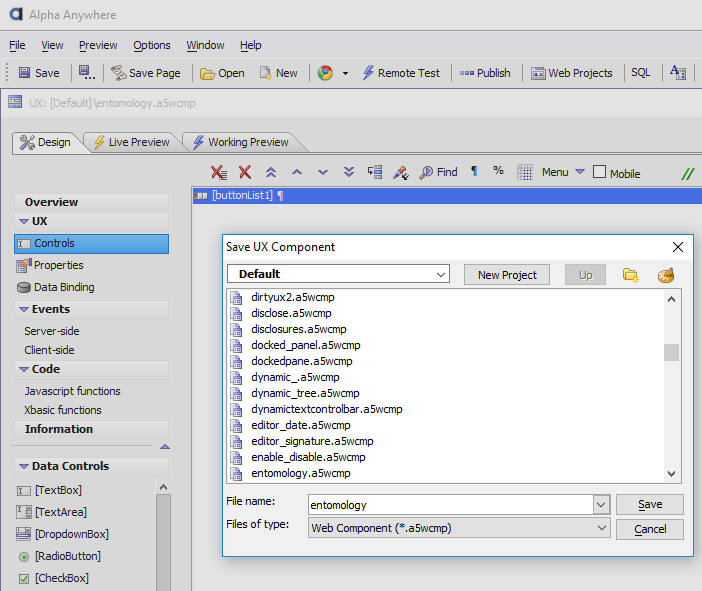Switch to the Design tab
The image size is (702, 591).
tap(45, 142)
